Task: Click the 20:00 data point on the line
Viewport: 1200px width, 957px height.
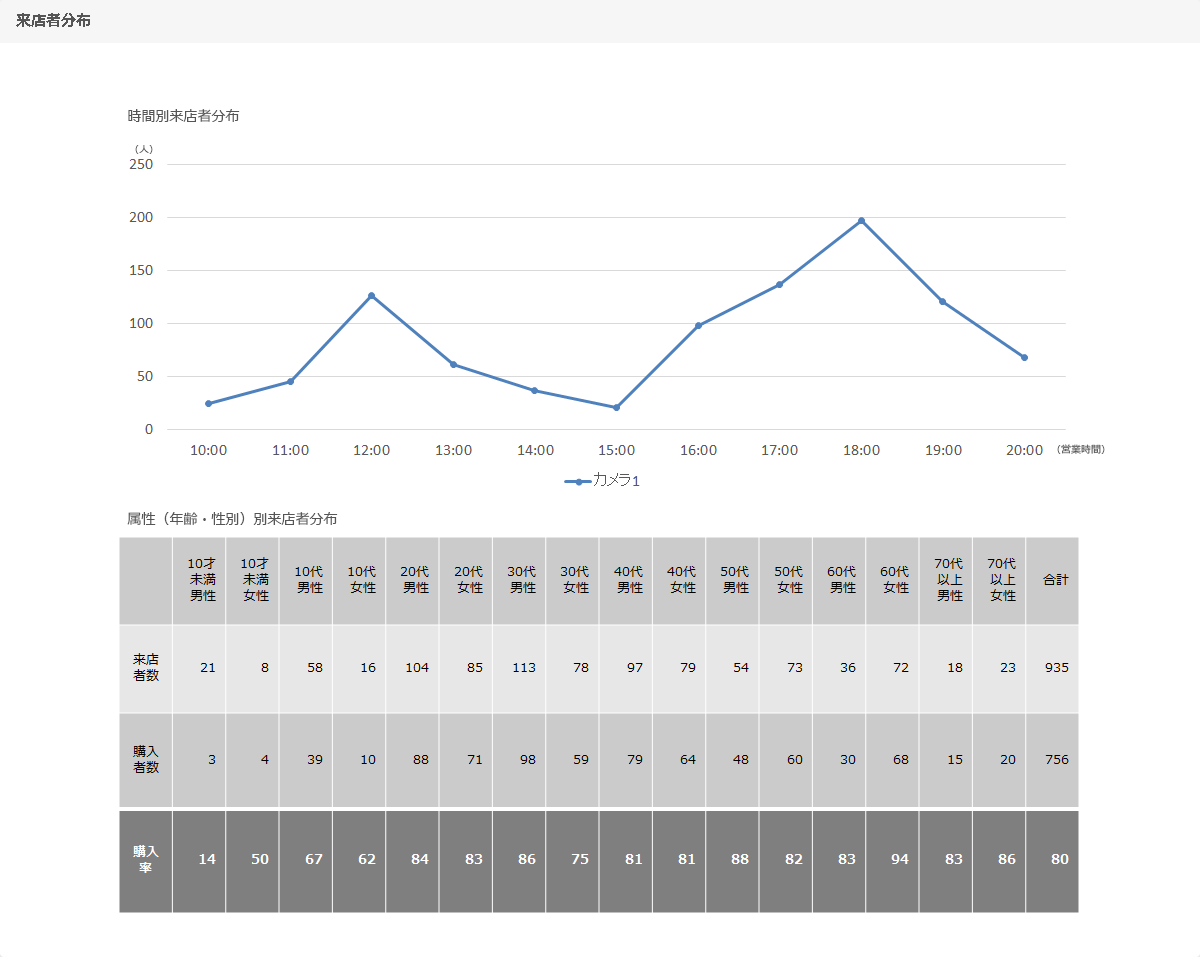Action: pyautogui.click(x=1024, y=358)
